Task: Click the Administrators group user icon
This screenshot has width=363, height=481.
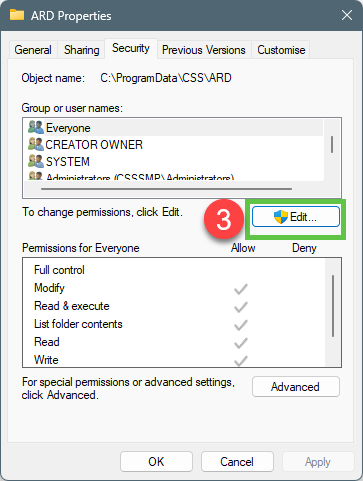Action: (36, 176)
